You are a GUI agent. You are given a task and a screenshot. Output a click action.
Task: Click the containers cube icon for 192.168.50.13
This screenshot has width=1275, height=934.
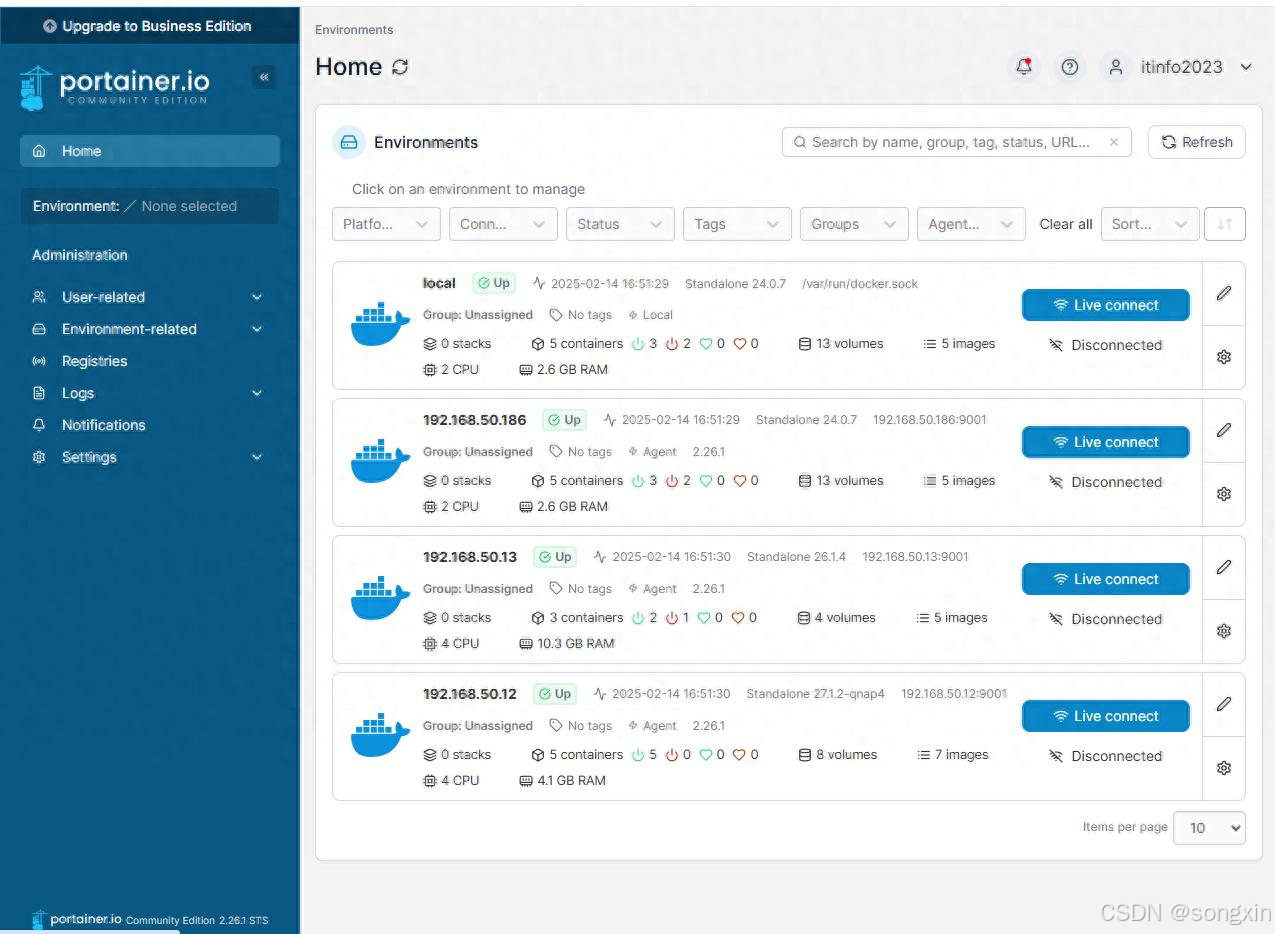coord(538,618)
